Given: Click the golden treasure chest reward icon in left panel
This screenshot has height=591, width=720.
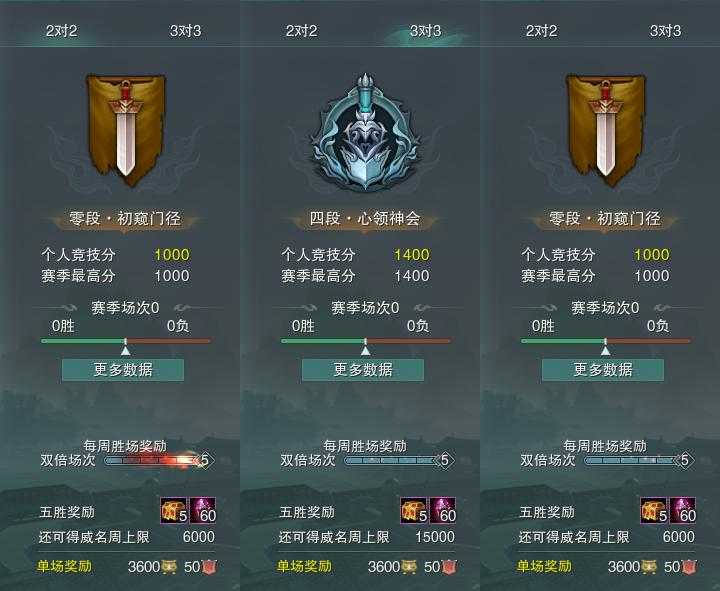Looking at the screenshot, I should pos(174,511).
